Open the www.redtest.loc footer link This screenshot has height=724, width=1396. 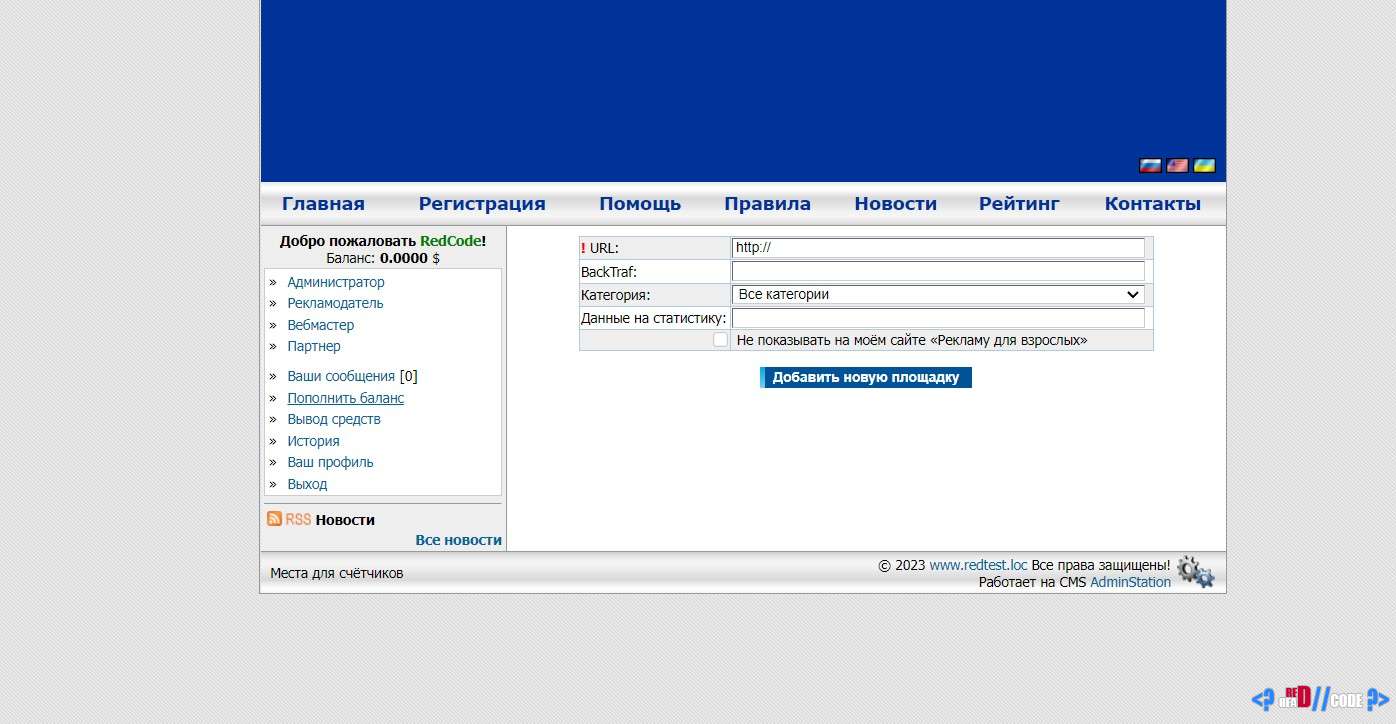pyautogui.click(x=978, y=565)
